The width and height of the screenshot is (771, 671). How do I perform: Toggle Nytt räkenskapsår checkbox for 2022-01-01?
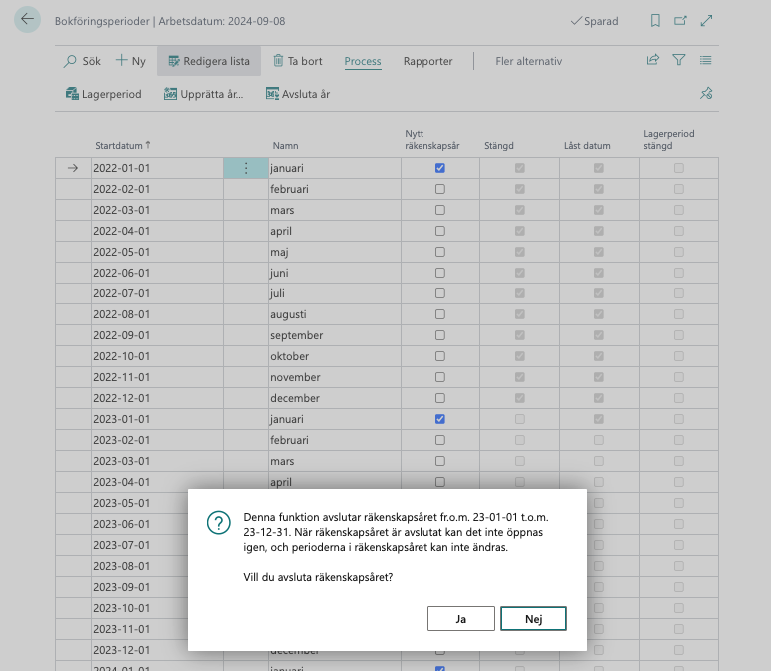click(440, 168)
